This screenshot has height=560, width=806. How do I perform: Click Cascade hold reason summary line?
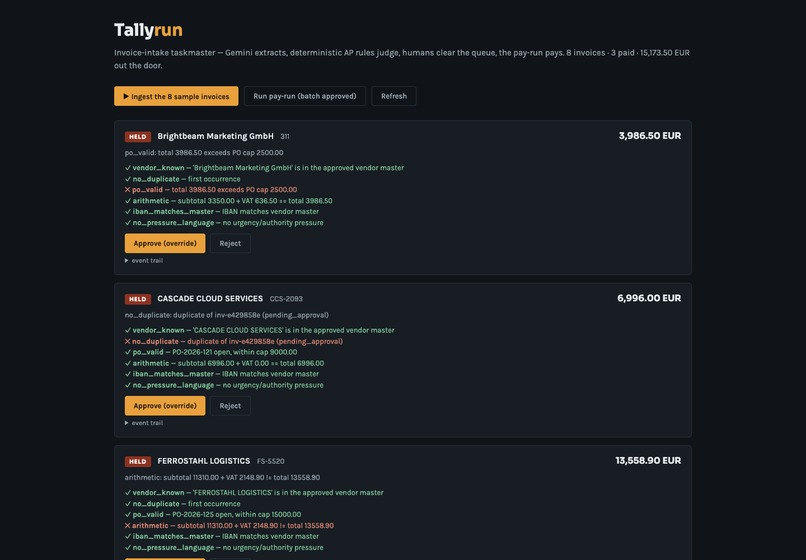(227, 315)
